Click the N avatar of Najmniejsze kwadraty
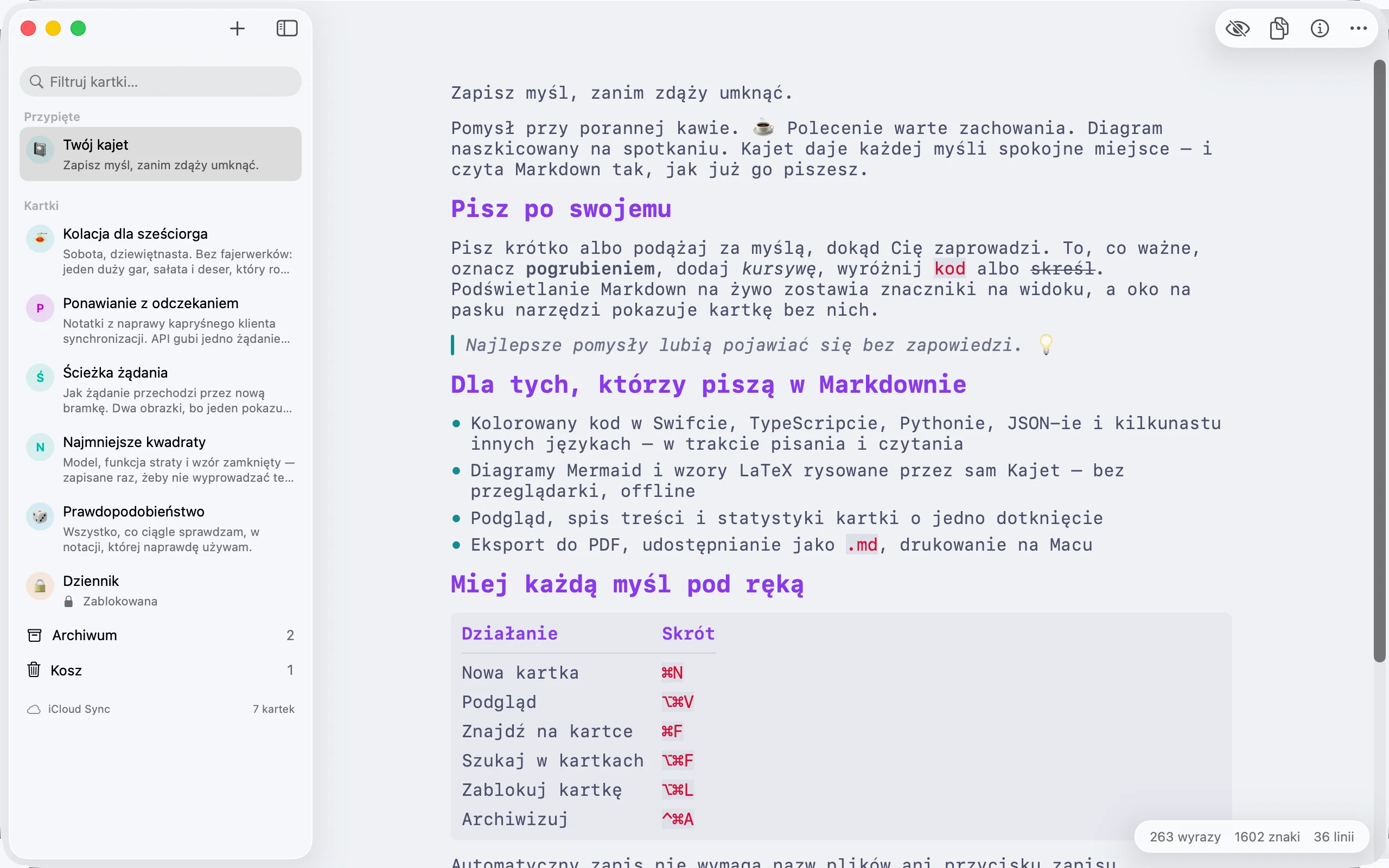Viewport: 1389px width, 868px height. pyautogui.click(x=40, y=446)
